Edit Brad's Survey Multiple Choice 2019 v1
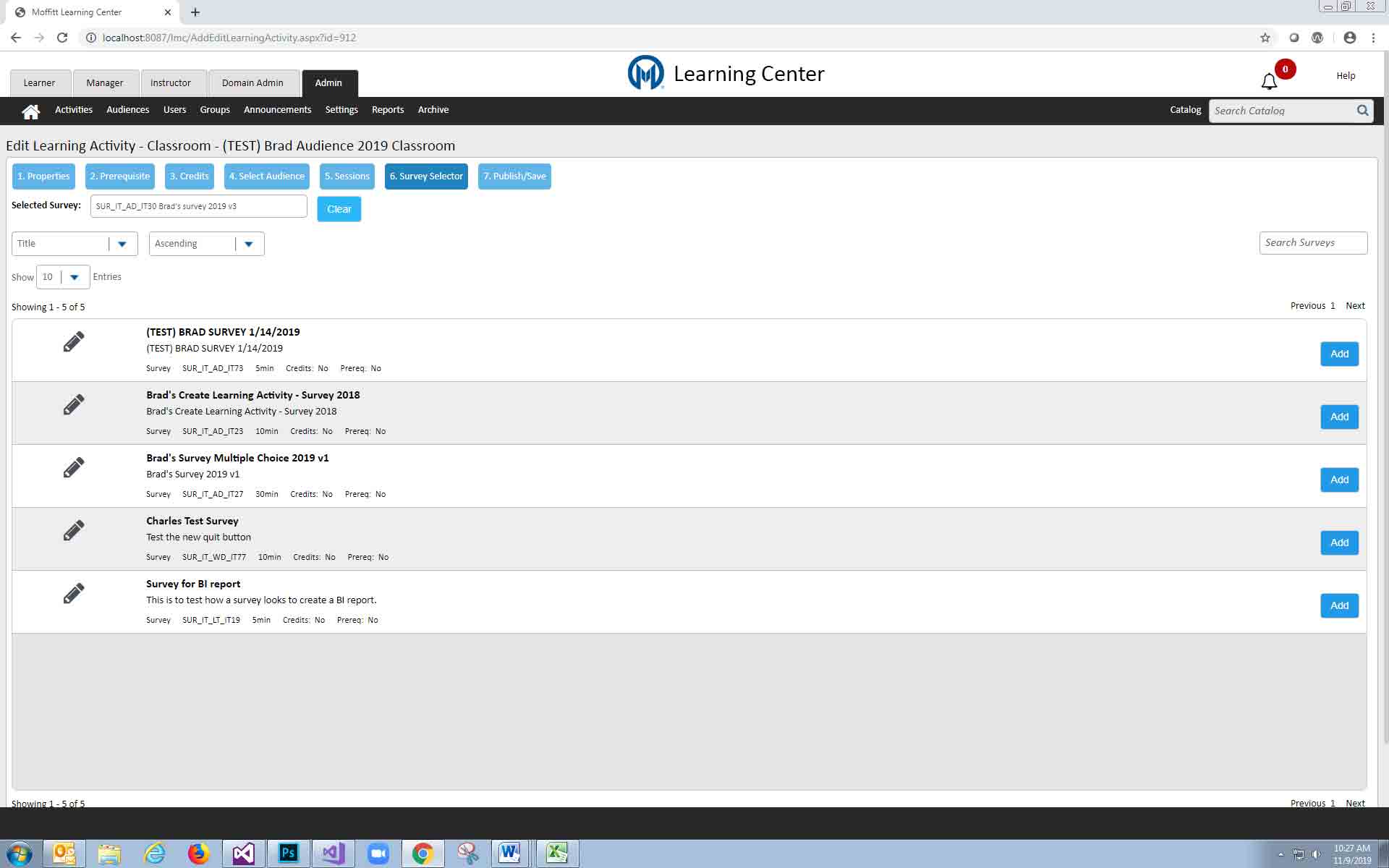 [x=73, y=467]
